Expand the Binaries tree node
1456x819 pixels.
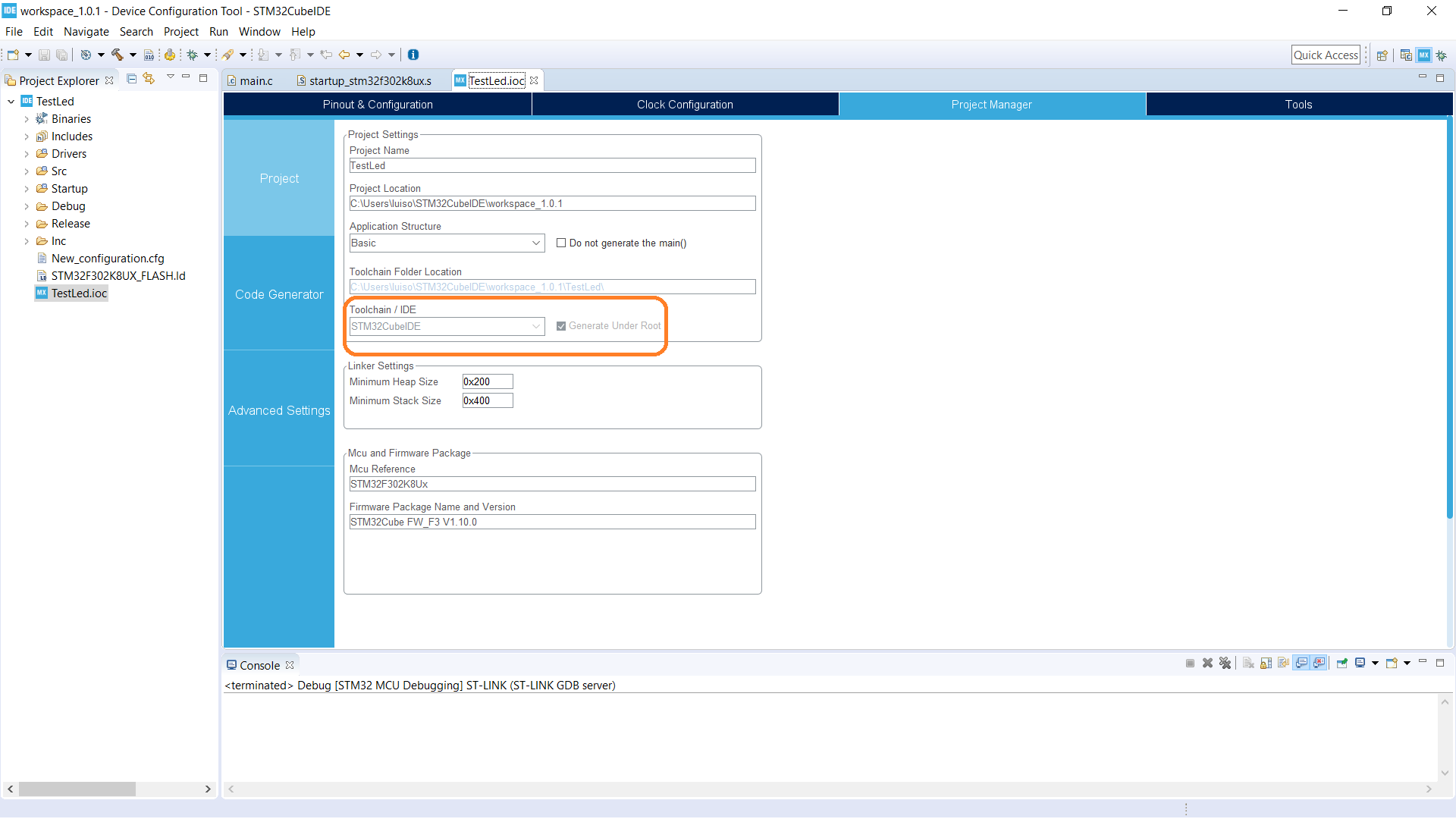27,119
